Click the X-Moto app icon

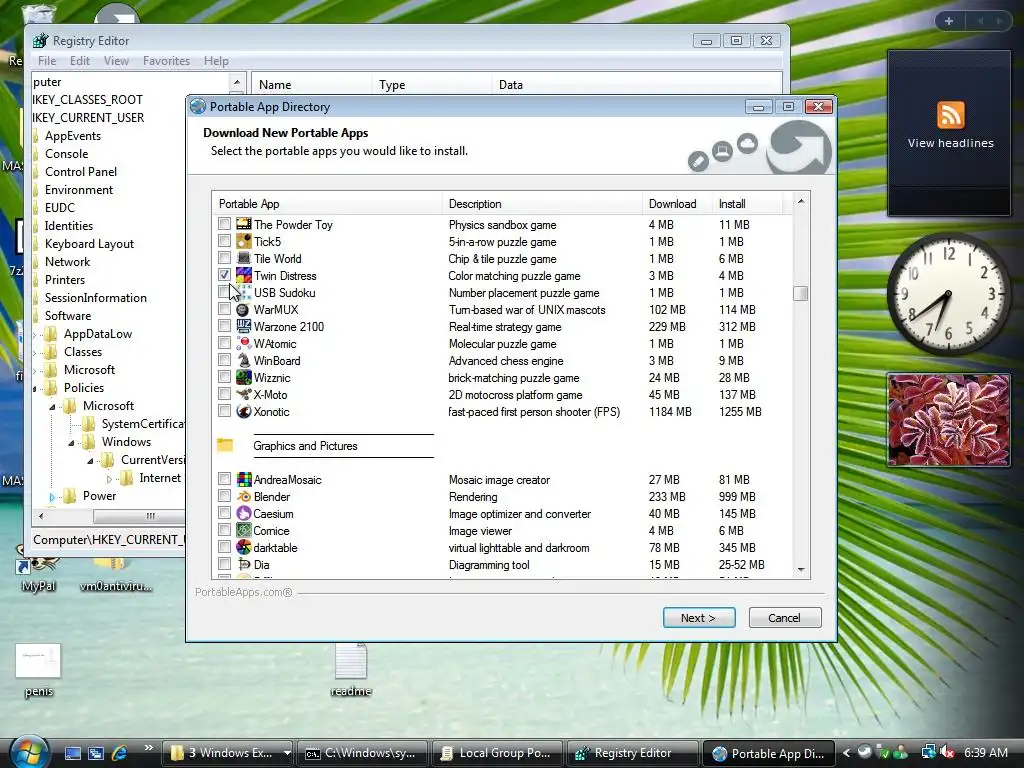(244, 394)
